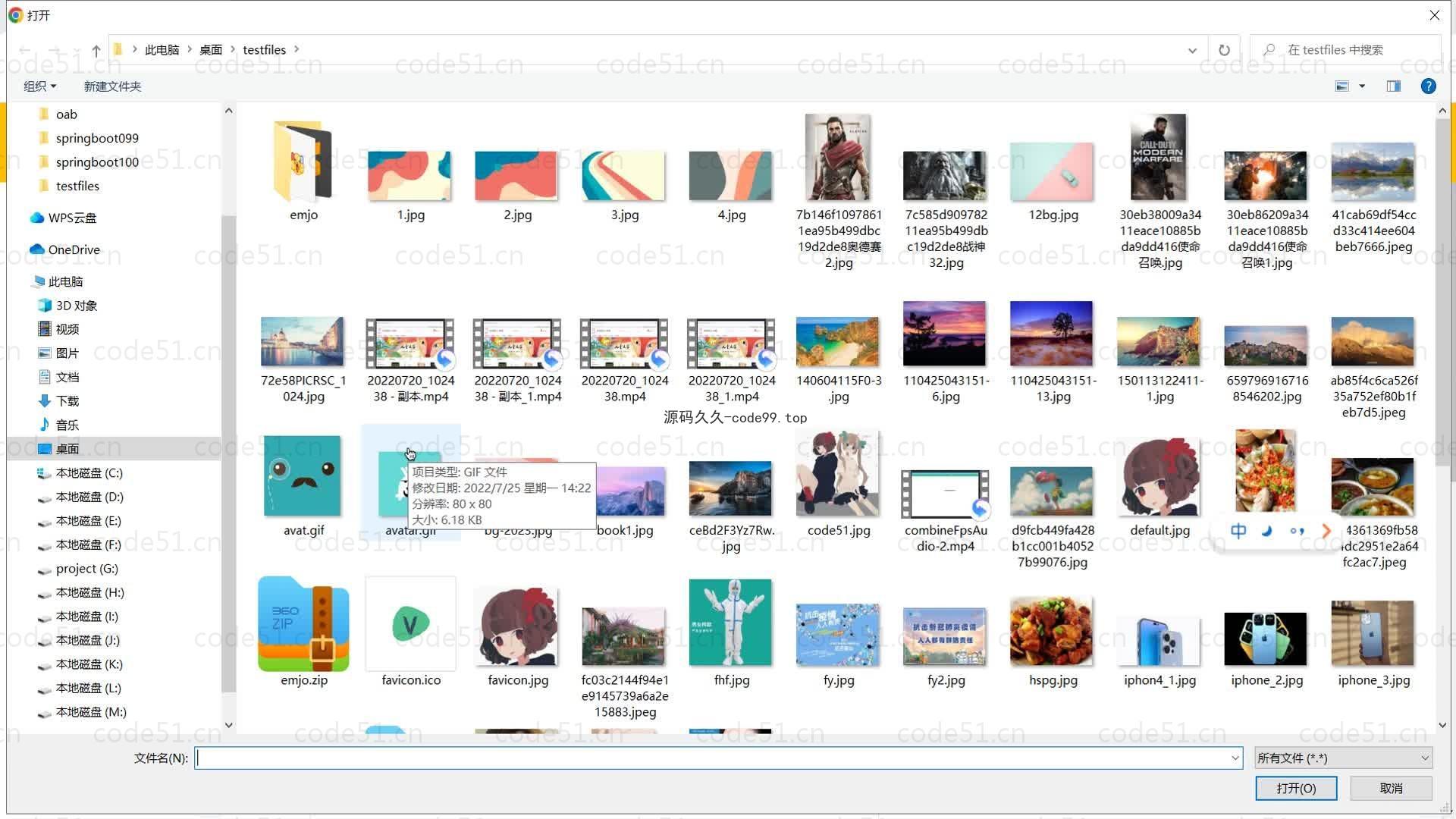
Task: Expand chevron after testfiles in breadcrumb
Action: pos(297,49)
